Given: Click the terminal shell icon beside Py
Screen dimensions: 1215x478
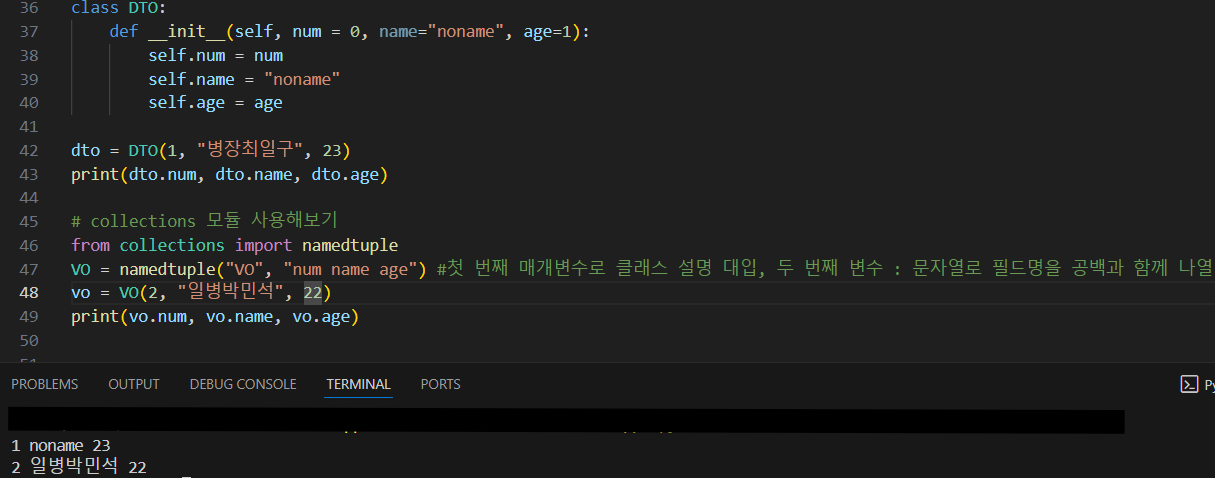Looking at the screenshot, I should [1189, 384].
